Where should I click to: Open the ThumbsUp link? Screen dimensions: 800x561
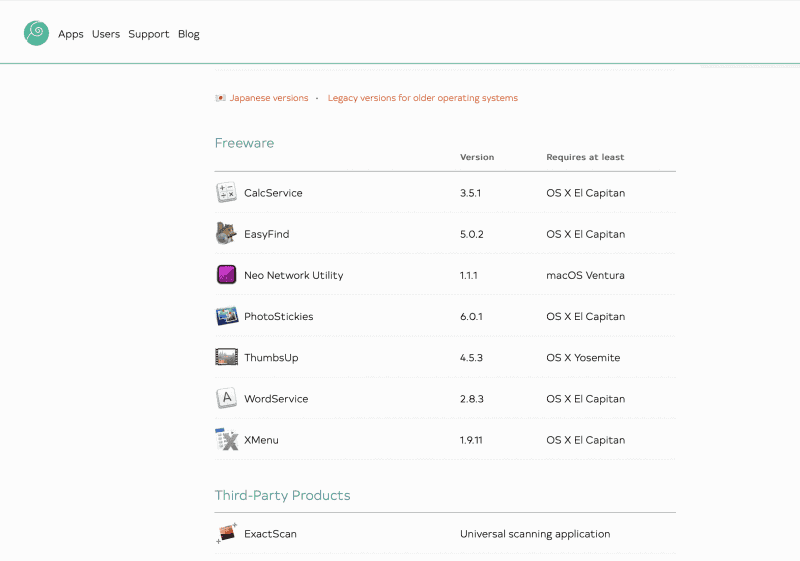coord(271,358)
